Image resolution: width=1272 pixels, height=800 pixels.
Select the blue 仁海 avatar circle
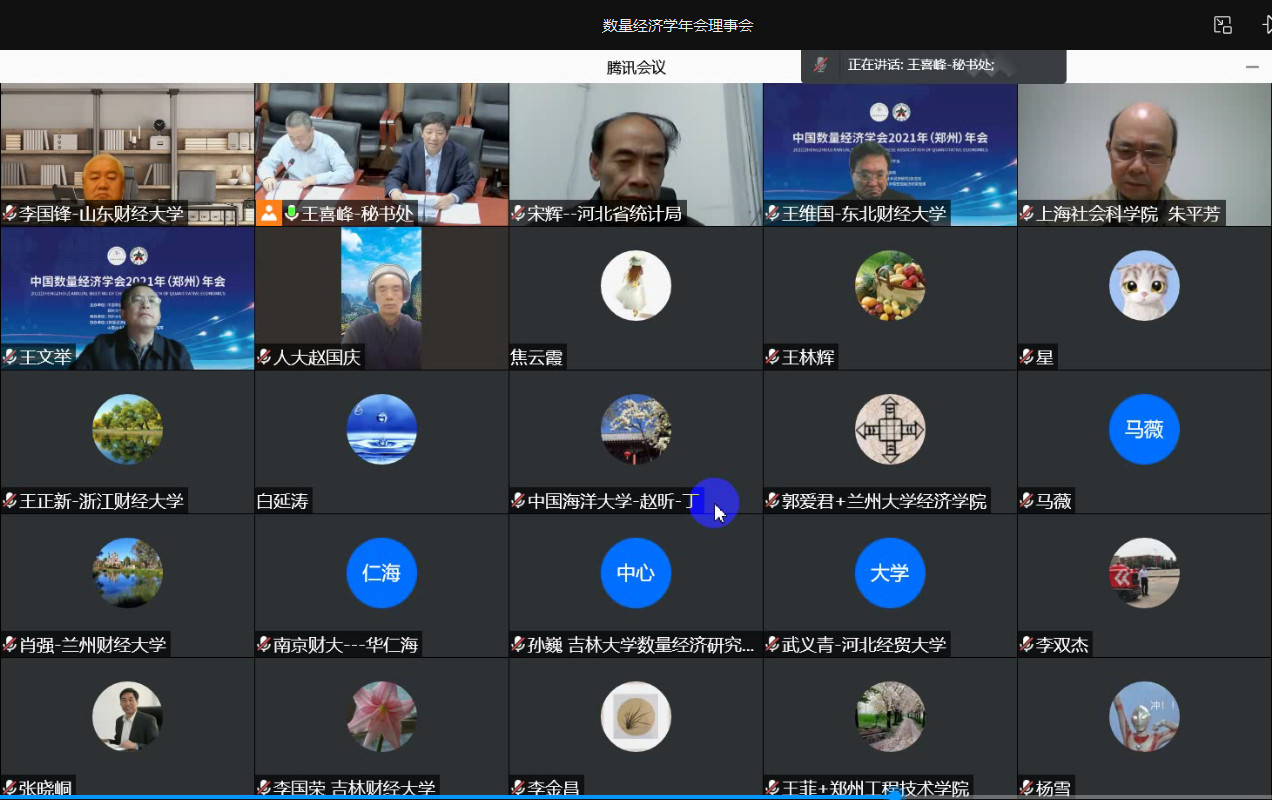[381, 573]
